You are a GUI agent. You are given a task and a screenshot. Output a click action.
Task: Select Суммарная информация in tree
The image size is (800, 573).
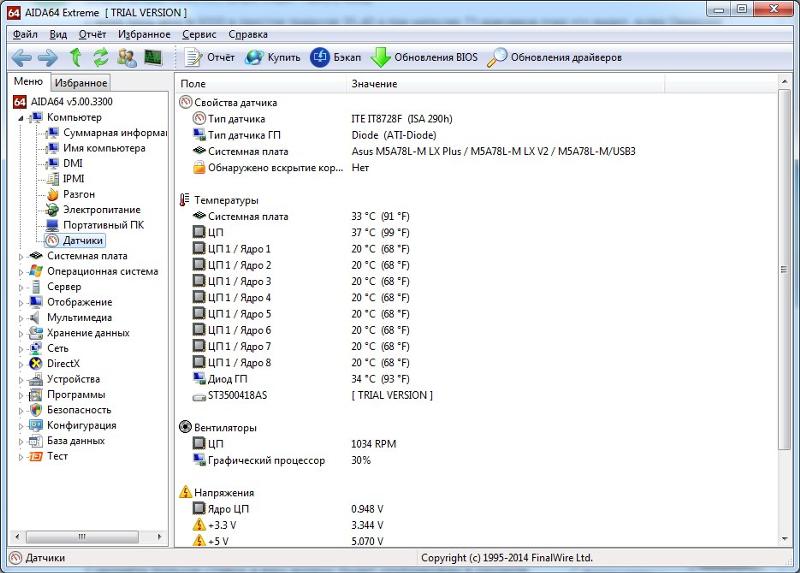tap(115, 133)
